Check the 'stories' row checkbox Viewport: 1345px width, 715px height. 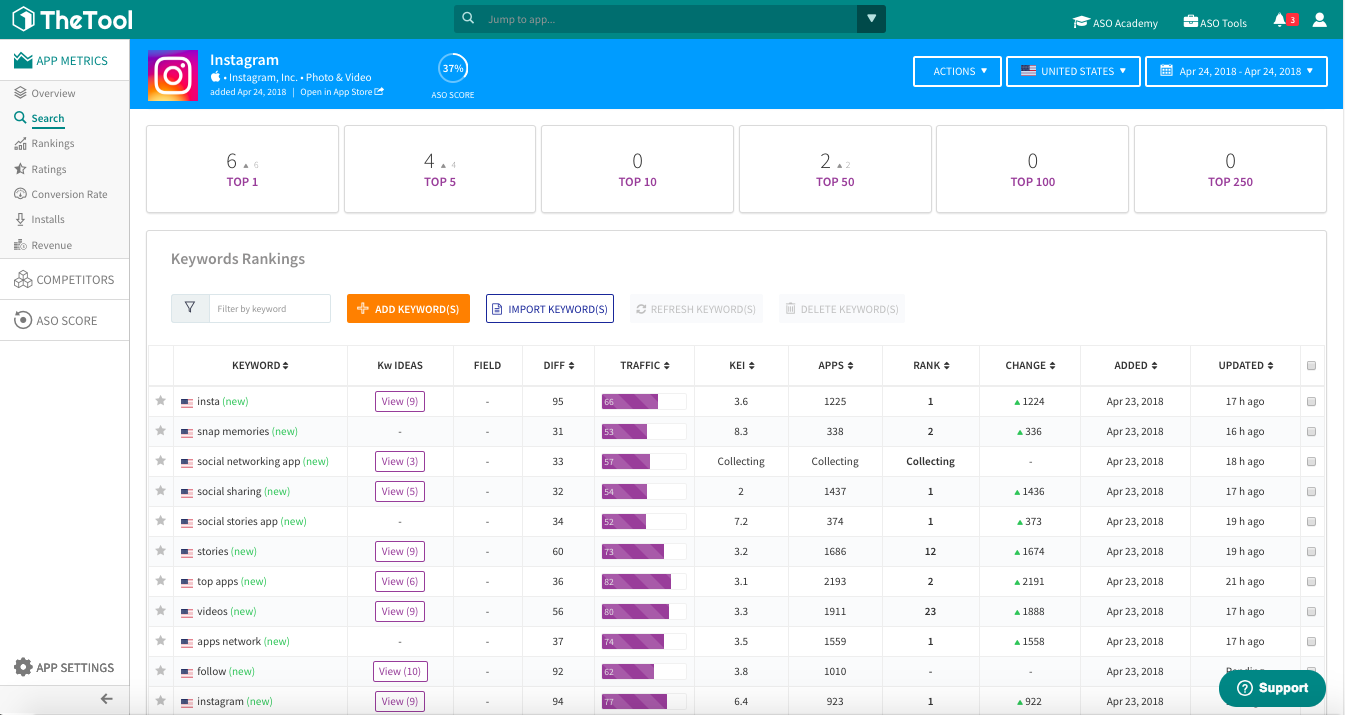[x=1311, y=552]
